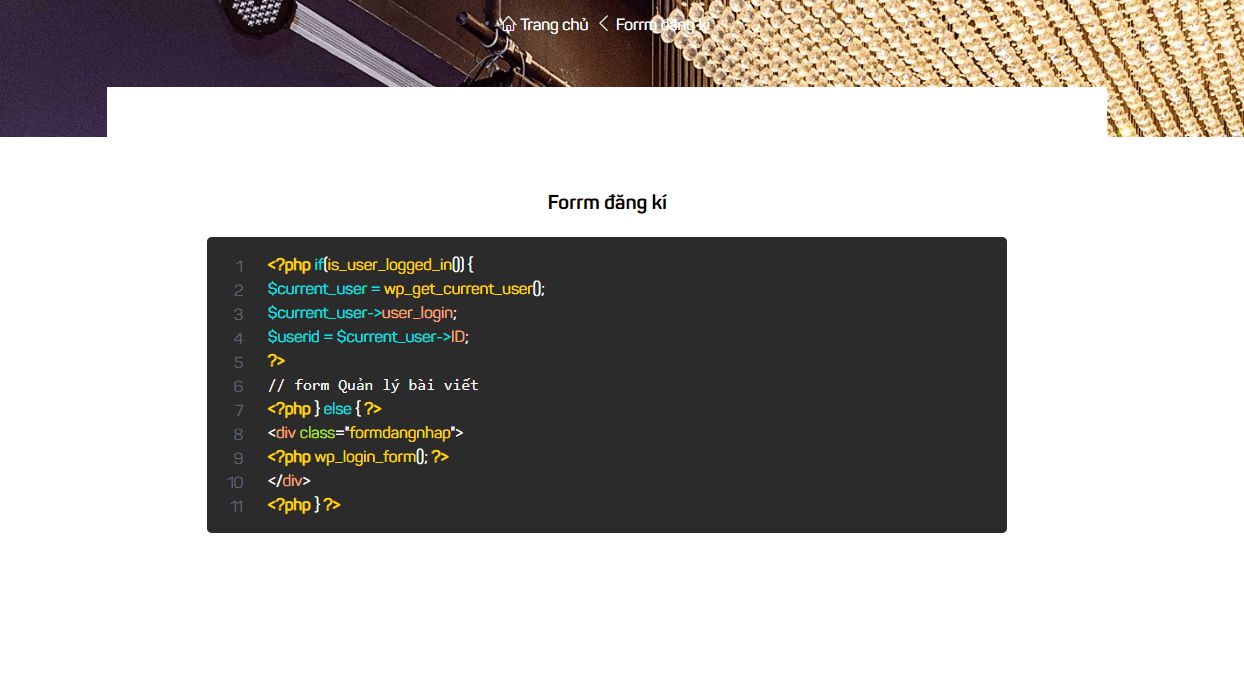Viewport: 1244px width, 683px height.
Task: Select the closing div tag on line 10
Action: [287, 480]
